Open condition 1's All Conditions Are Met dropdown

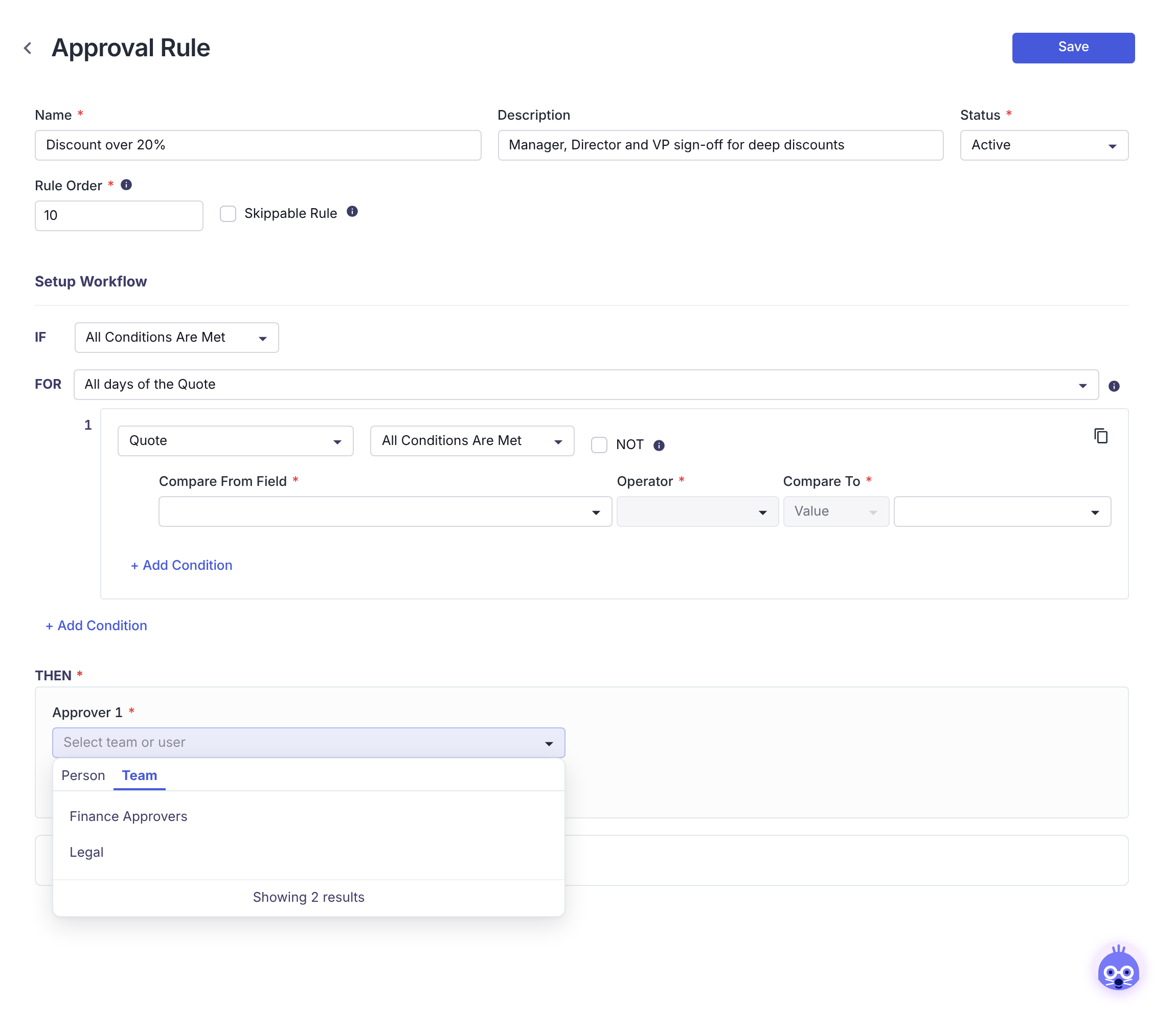coord(472,441)
